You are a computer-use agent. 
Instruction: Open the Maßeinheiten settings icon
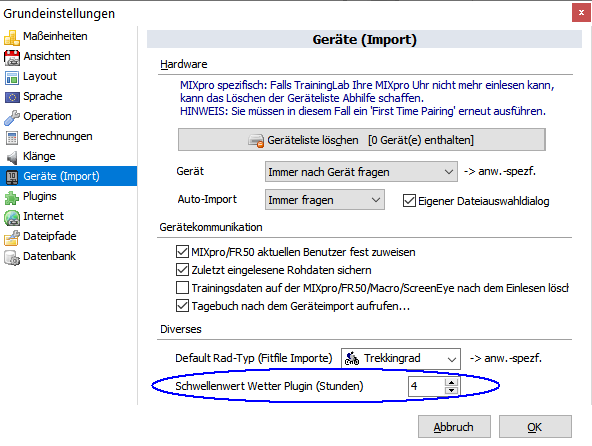pos(11,37)
